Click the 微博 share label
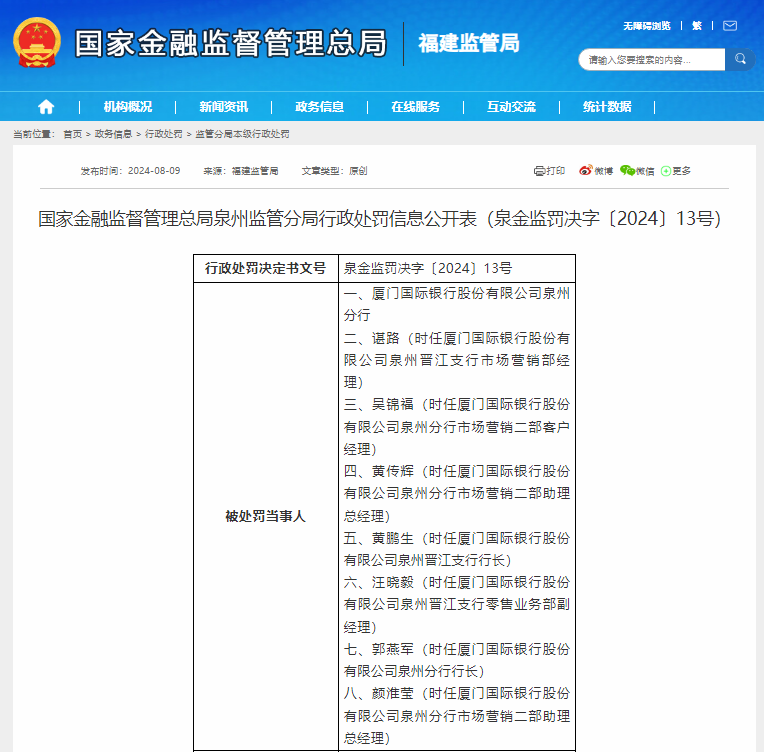The width and height of the screenshot is (764, 752). coord(604,171)
